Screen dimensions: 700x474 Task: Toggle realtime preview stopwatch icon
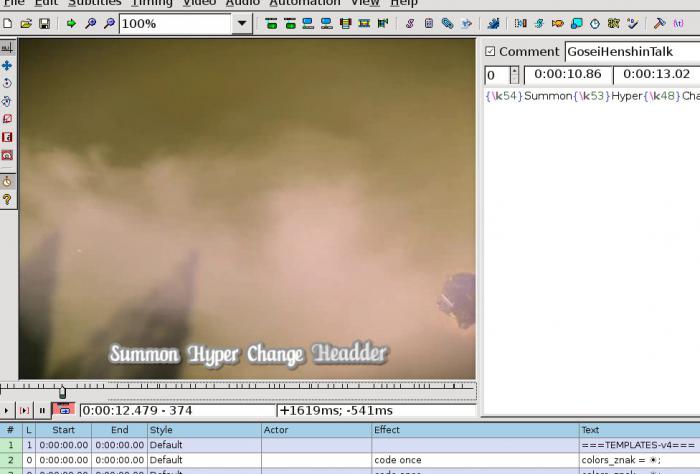7,182
